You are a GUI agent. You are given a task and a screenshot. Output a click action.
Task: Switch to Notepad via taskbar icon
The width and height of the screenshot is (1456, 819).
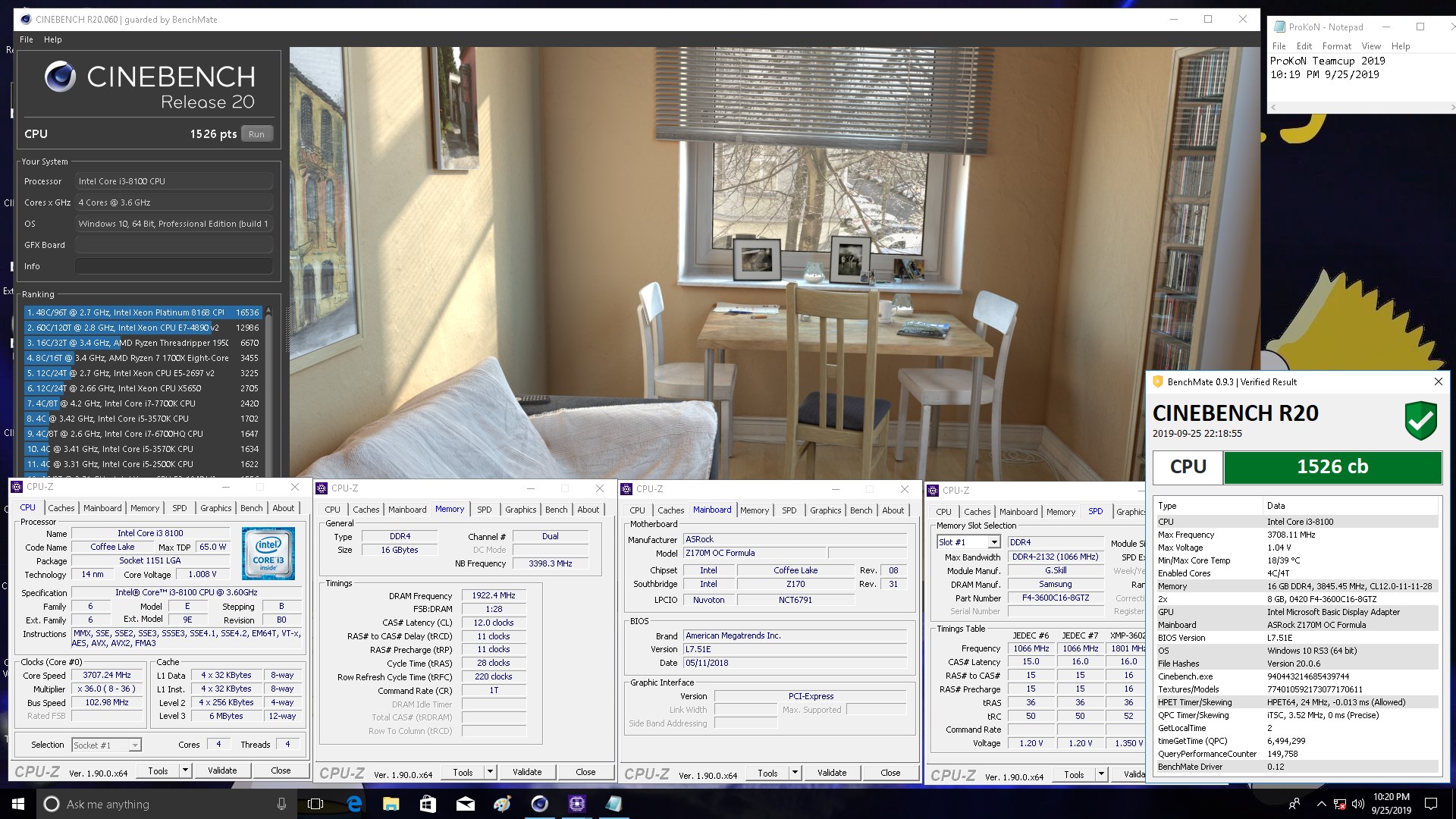pyautogui.click(x=613, y=804)
